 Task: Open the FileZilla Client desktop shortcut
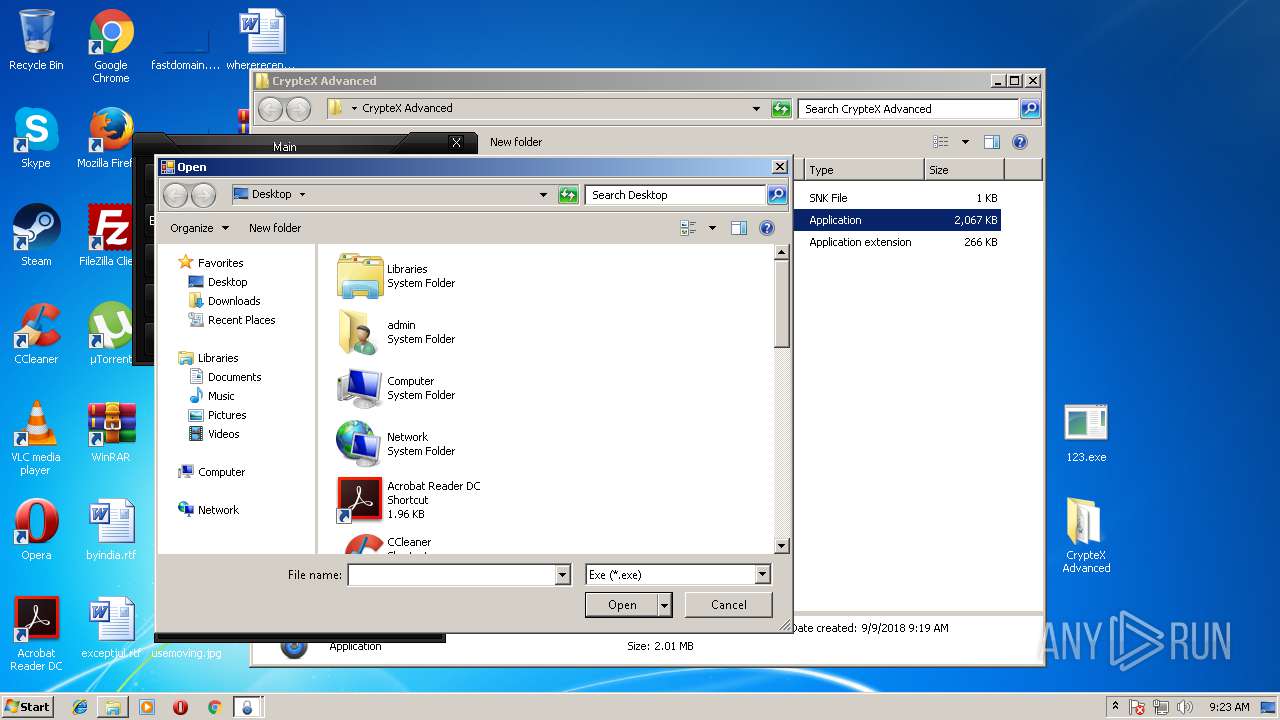click(x=110, y=236)
